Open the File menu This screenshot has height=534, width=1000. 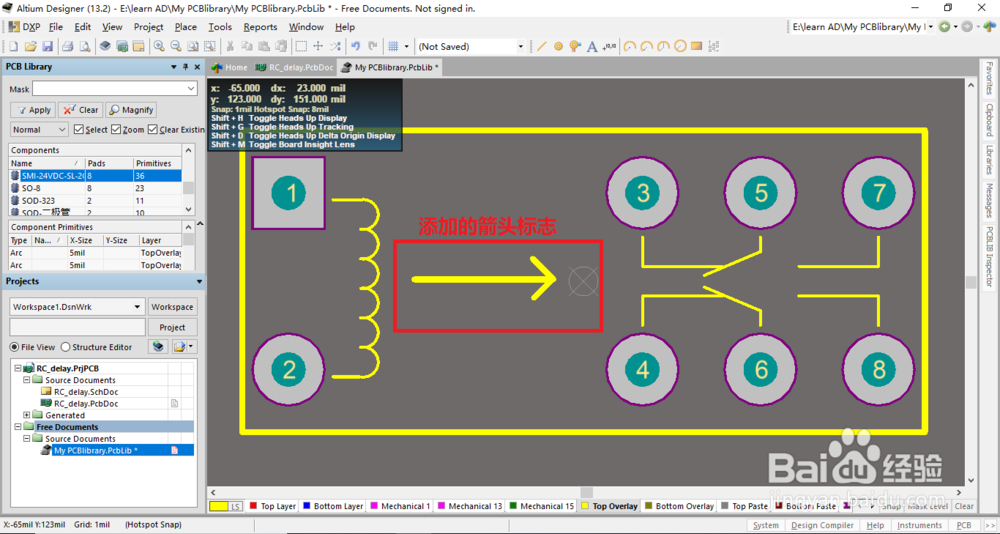click(x=56, y=27)
